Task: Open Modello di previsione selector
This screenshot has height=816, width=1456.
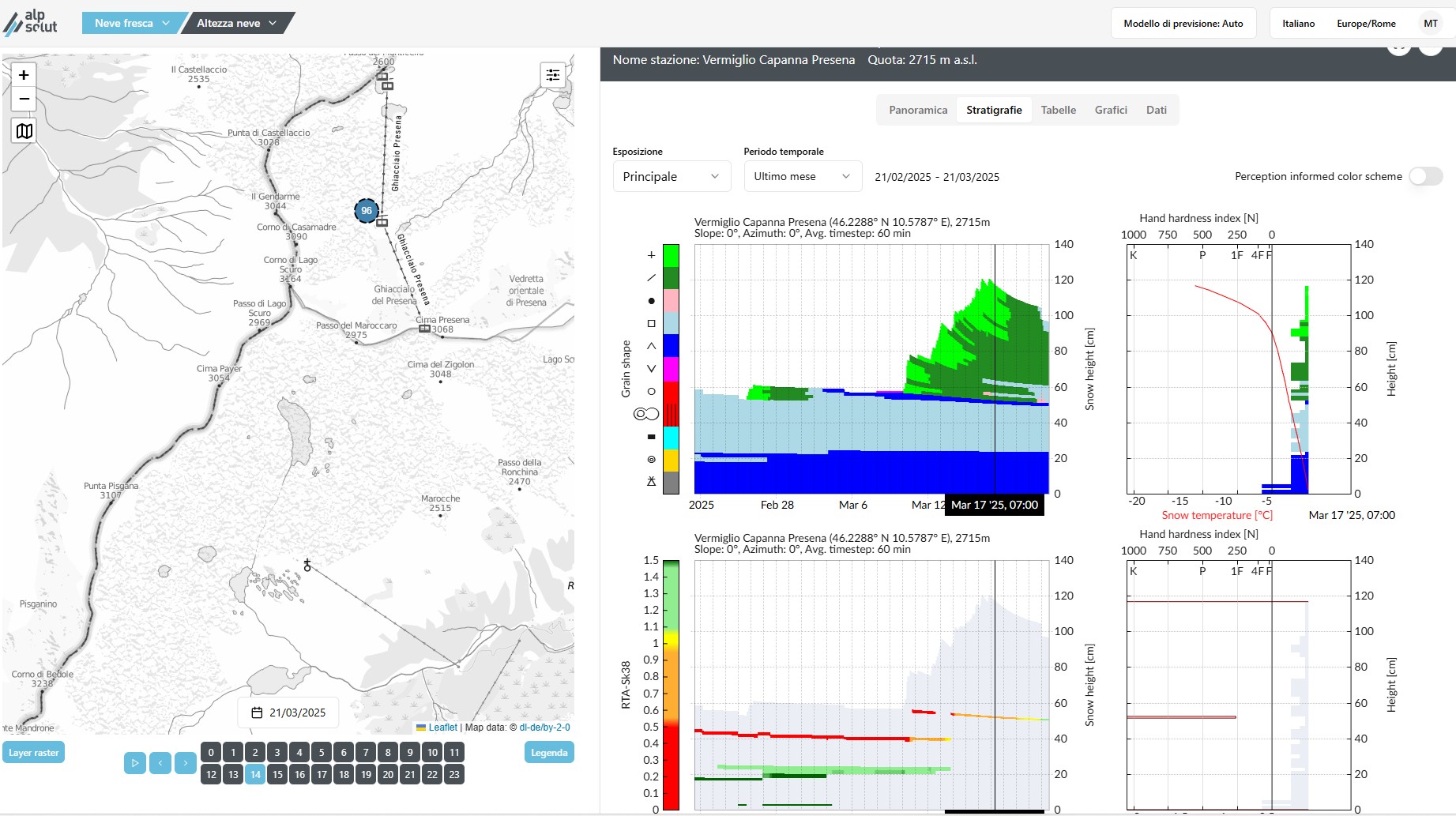Action: [1183, 24]
